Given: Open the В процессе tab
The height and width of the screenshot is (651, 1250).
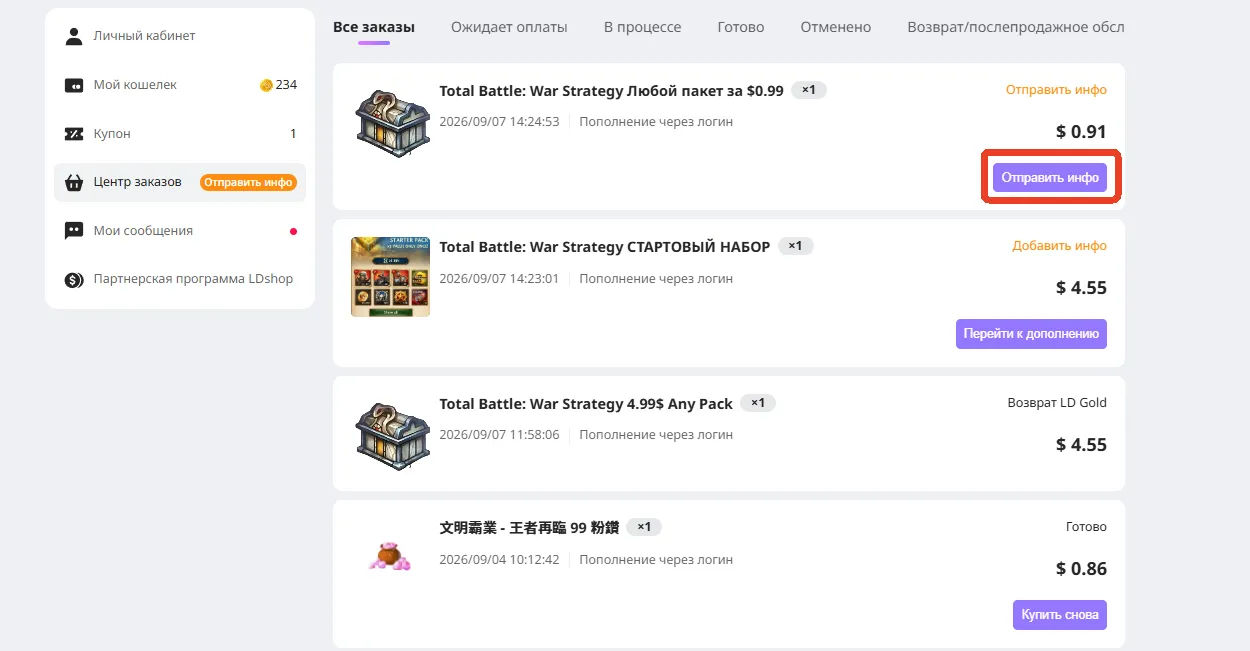Looking at the screenshot, I should tap(643, 27).
